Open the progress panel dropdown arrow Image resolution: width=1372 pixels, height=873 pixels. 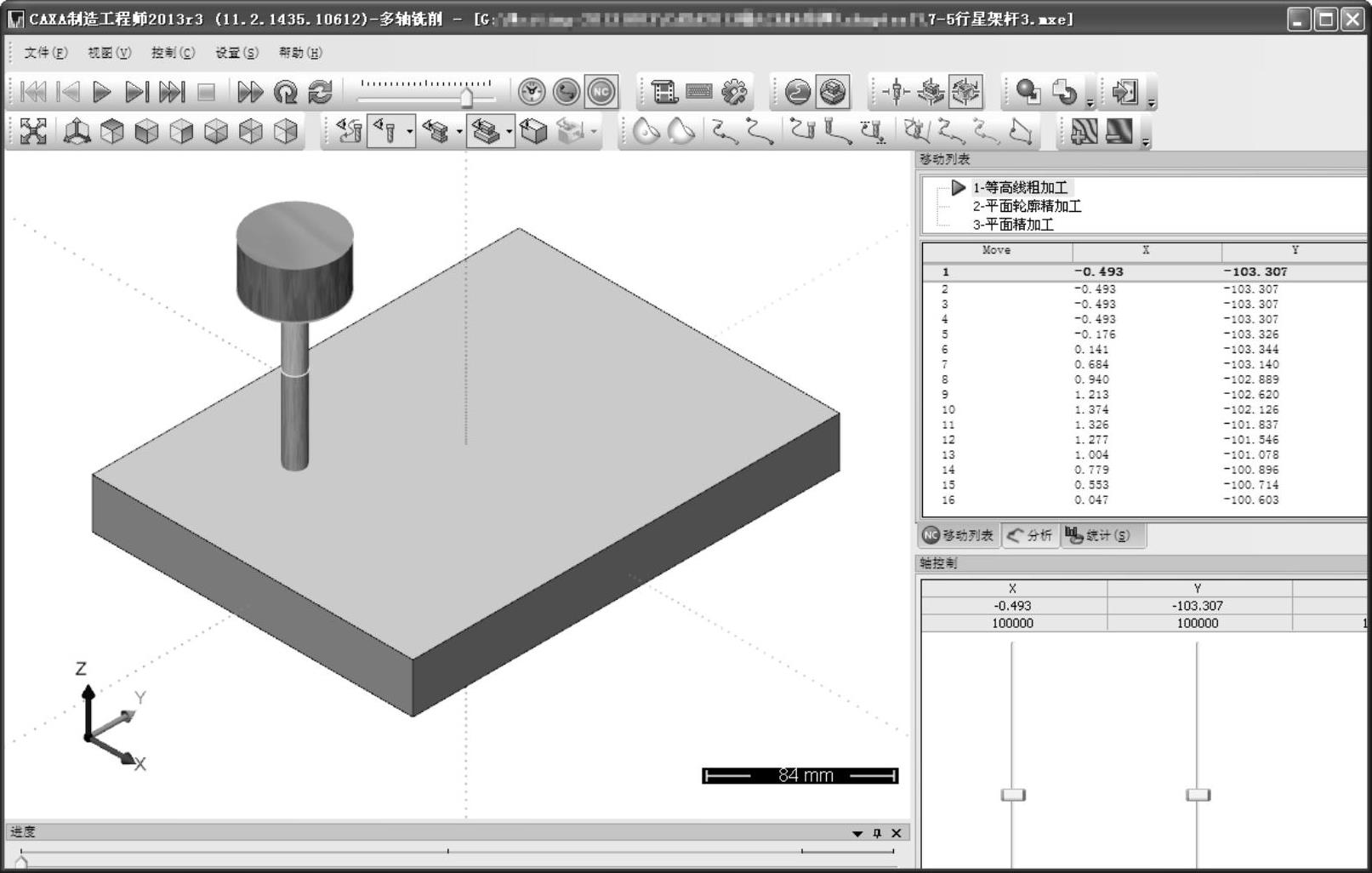point(857,834)
